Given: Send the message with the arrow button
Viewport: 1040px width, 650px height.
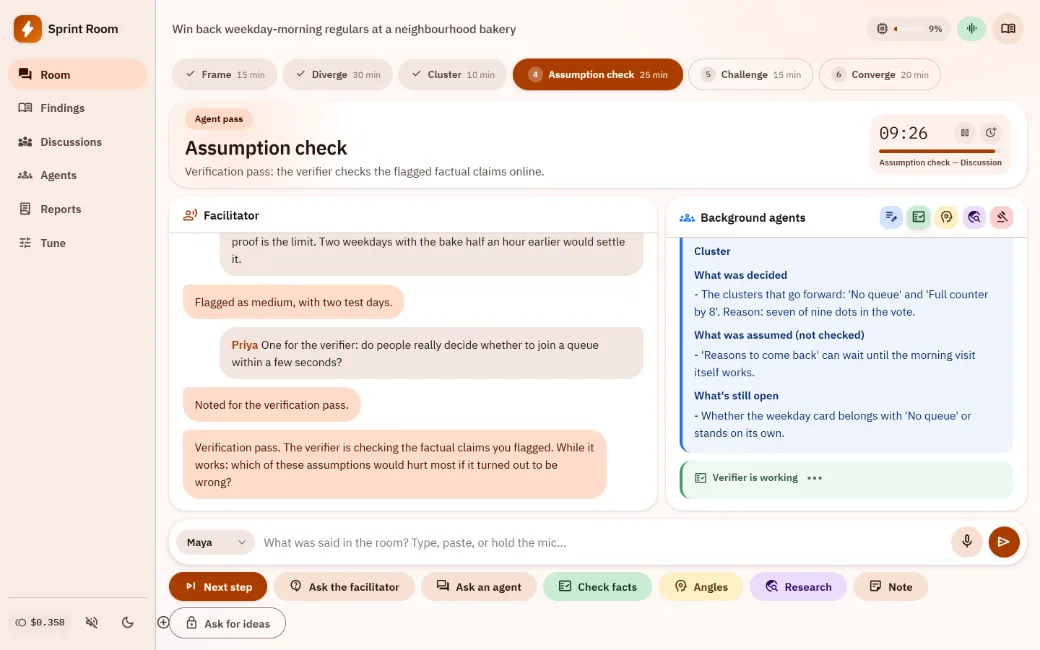Looking at the screenshot, I should [1004, 542].
